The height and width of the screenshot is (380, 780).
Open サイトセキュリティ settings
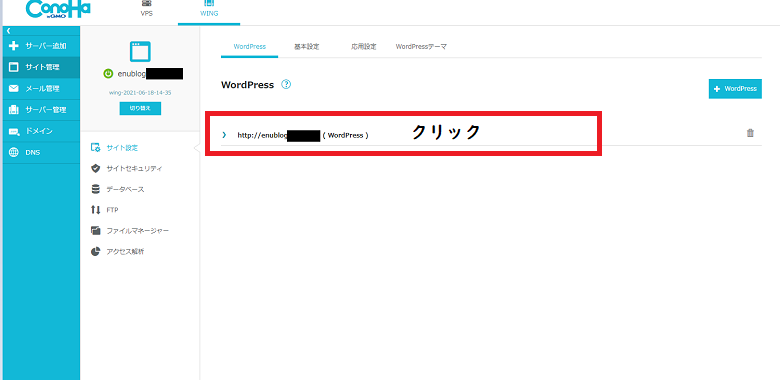pyautogui.click(x=134, y=169)
